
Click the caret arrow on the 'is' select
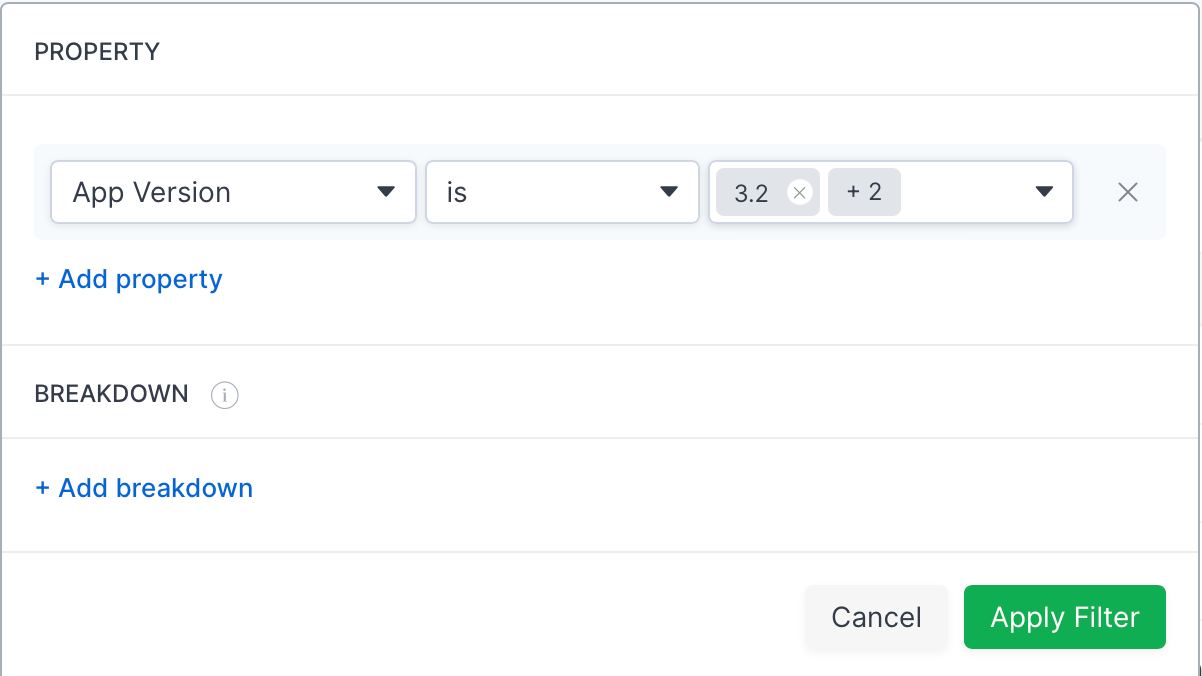pos(669,192)
